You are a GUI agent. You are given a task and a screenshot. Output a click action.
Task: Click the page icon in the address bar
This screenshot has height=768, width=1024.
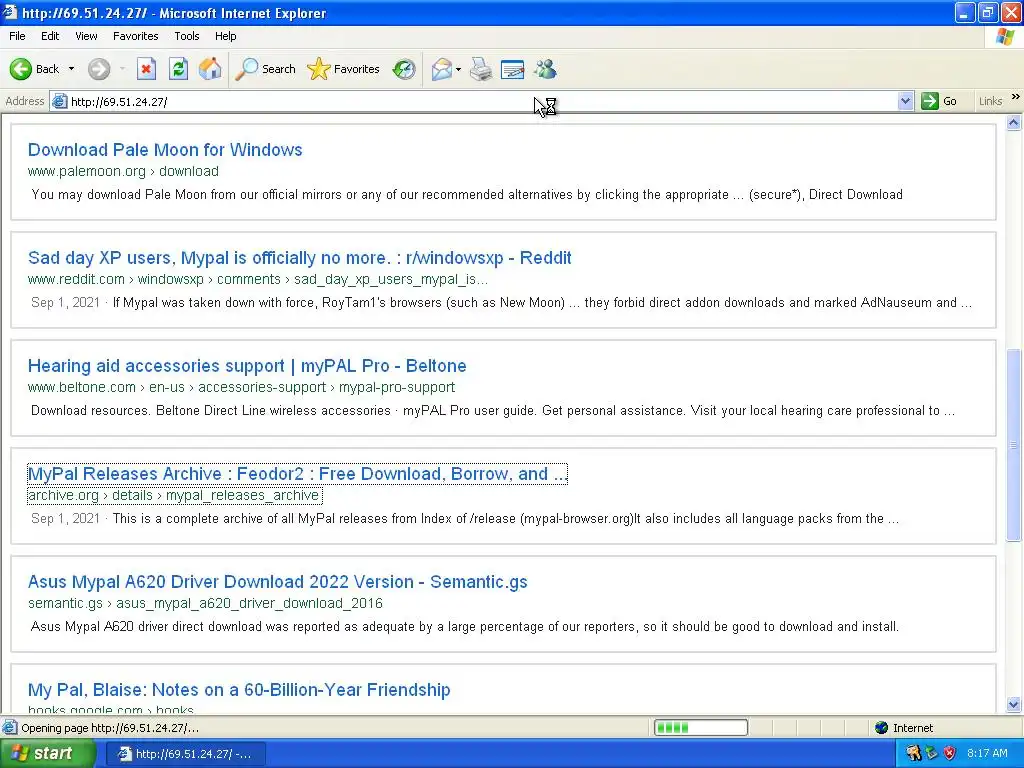coord(59,101)
